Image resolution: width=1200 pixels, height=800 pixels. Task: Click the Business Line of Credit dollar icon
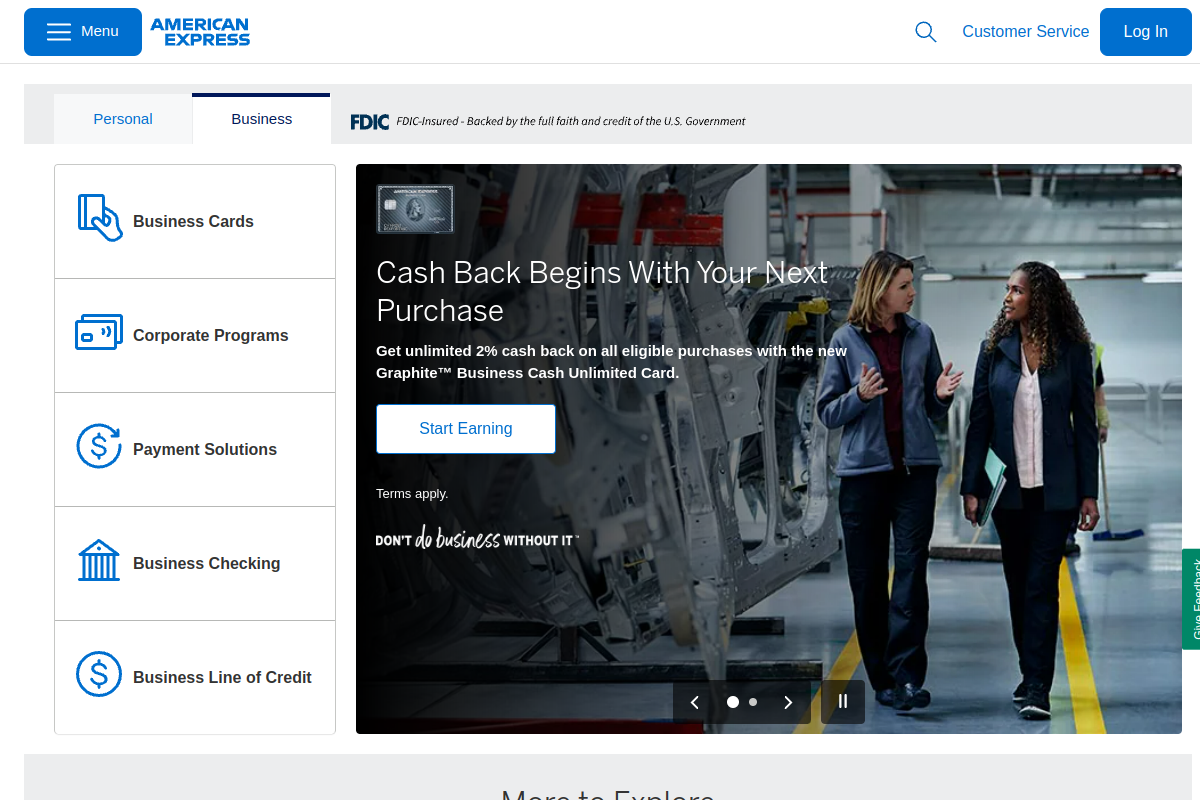99,674
